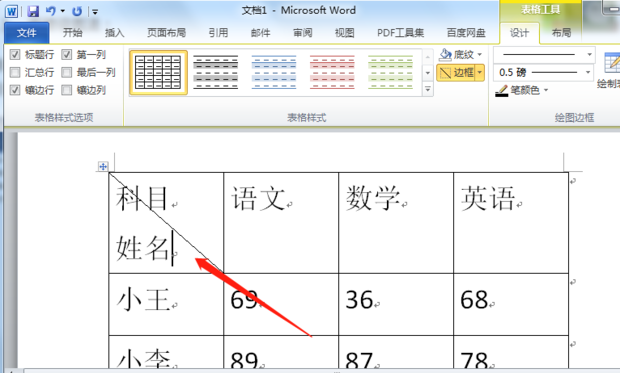The image size is (620, 373).
Task: Click on the 科目 text in header cell
Action: pyautogui.click(x=142, y=198)
